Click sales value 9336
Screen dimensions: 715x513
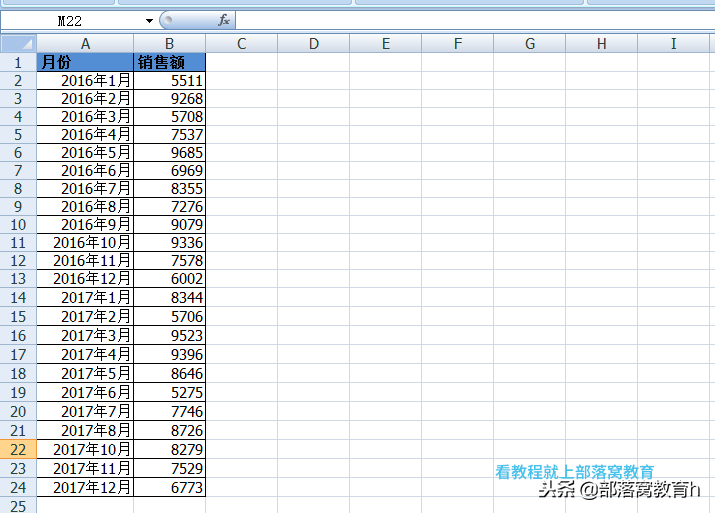[x=170, y=243]
